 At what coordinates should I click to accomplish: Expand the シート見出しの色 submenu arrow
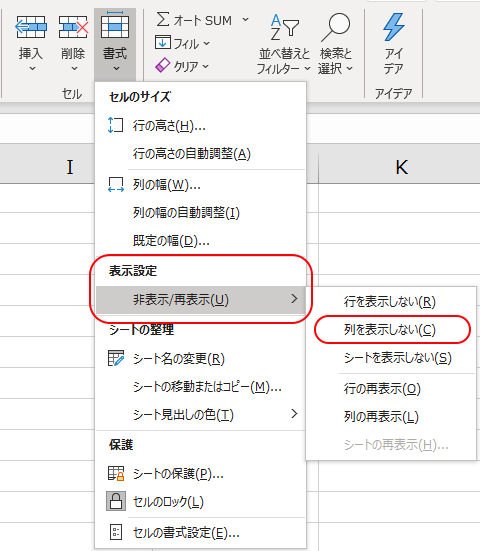[294, 414]
